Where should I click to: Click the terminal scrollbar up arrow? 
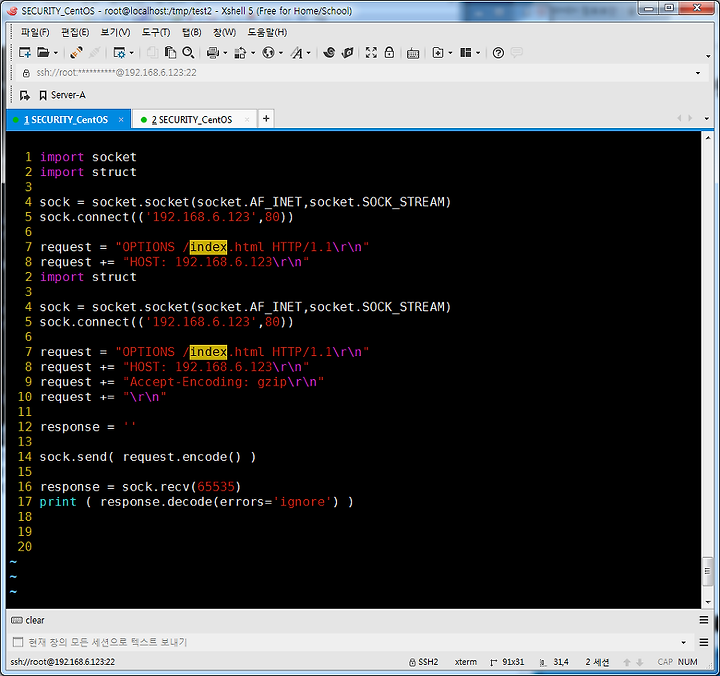(x=708, y=138)
